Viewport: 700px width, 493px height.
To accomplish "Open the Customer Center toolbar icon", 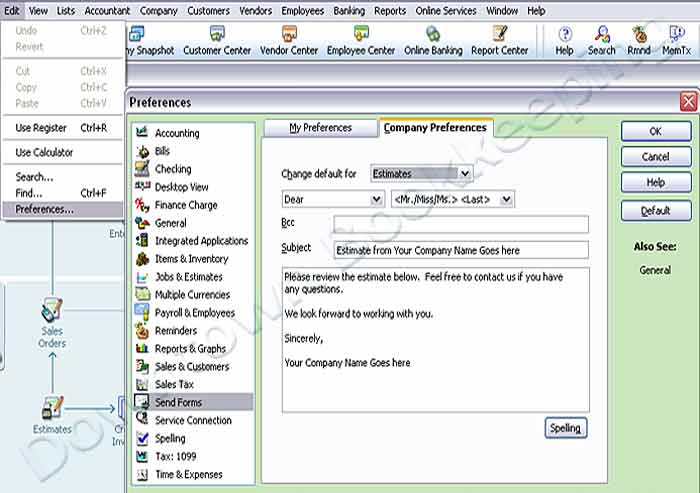I will [x=217, y=41].
